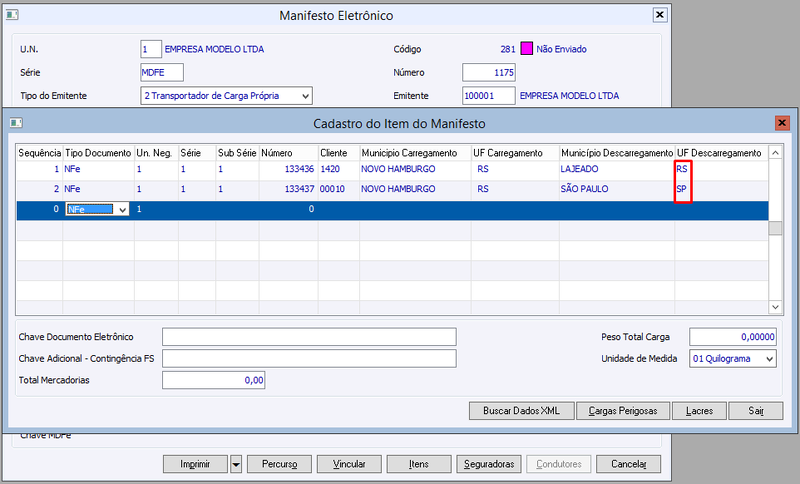Close the Cadastro do Item do Manifesto dialog
Viewport: 800px width, 484px height.
pos(782,123)
